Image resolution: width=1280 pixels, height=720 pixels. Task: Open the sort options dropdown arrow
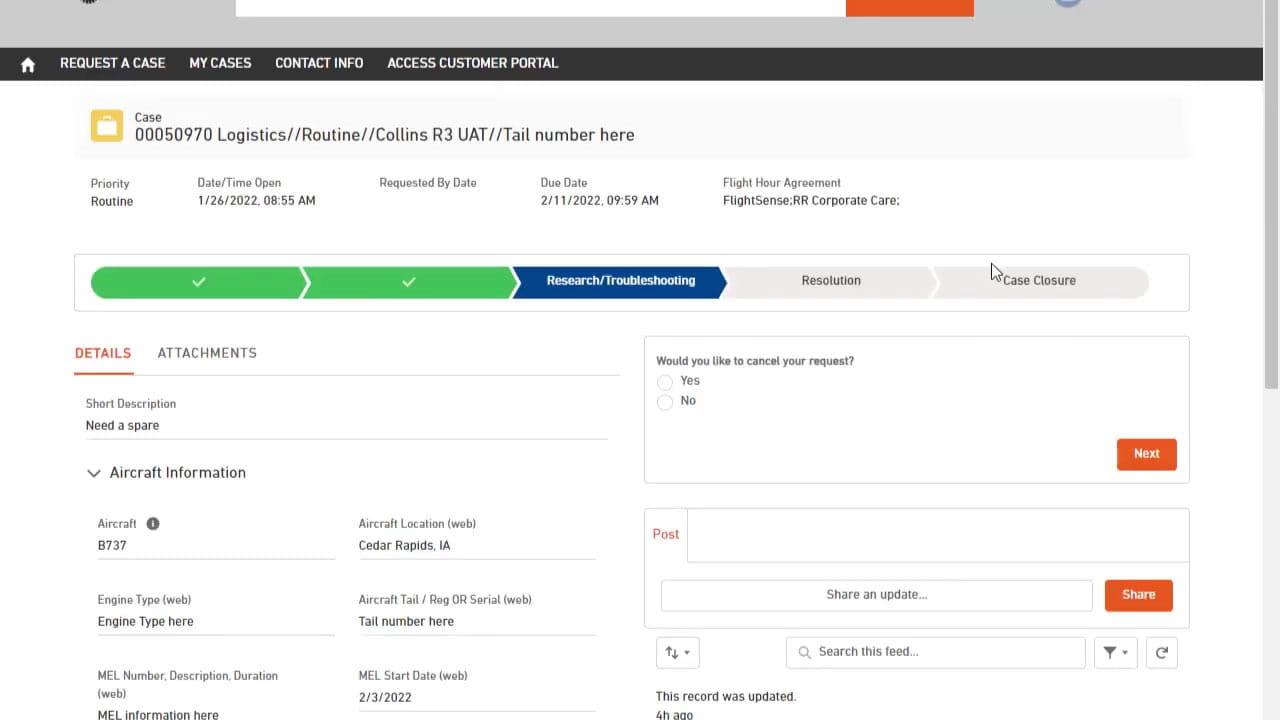click(686, 652)
